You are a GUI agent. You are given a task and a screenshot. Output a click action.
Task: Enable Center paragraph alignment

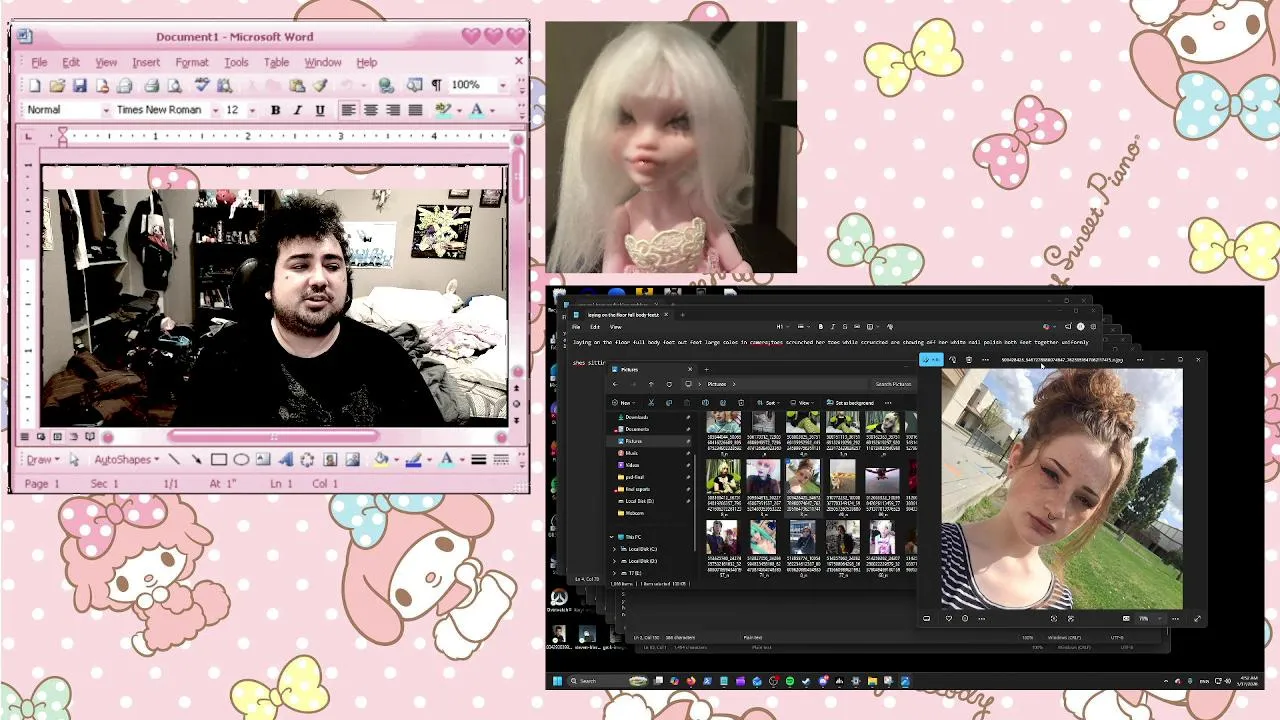(370, 110)
